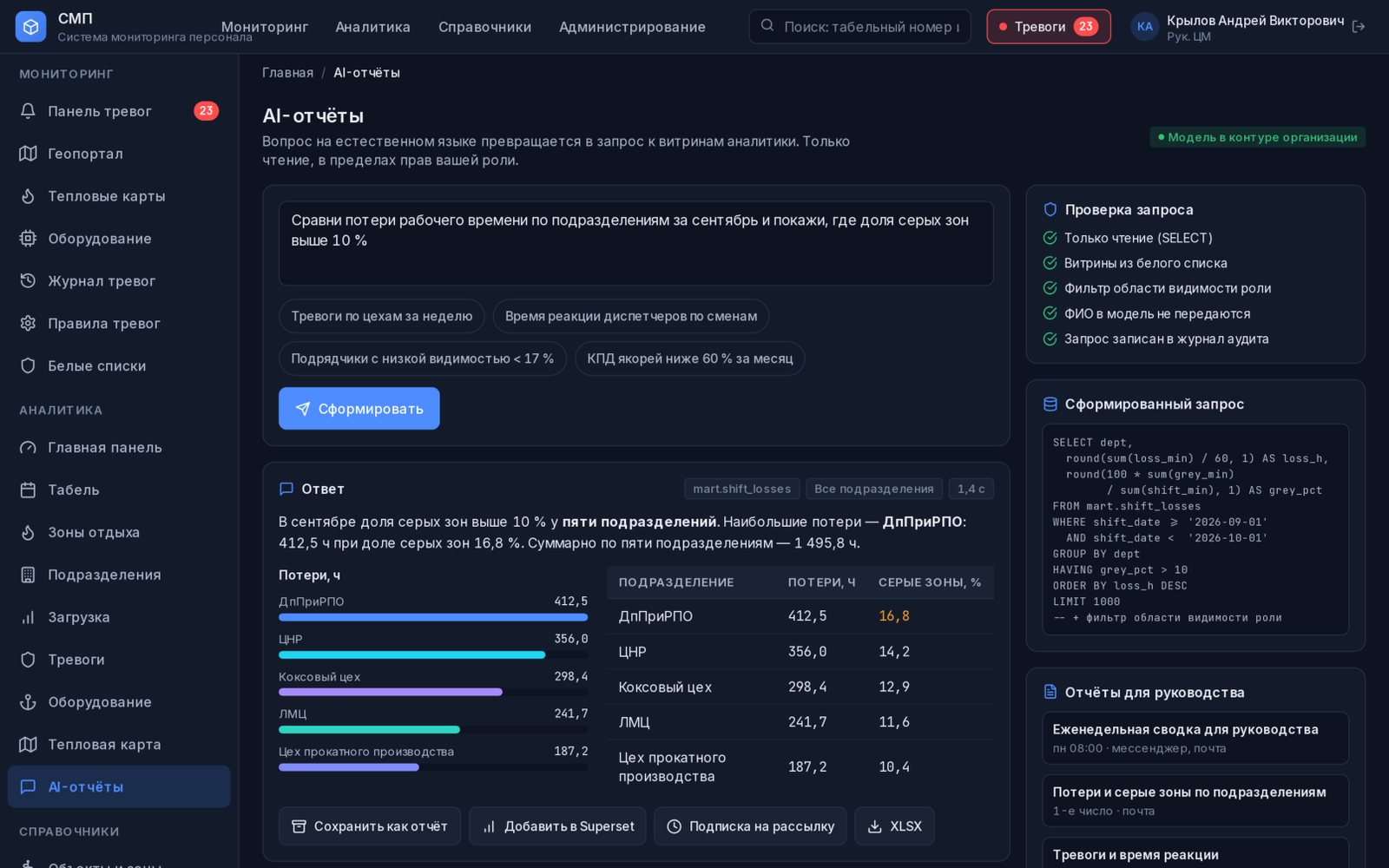The width and height of the screenshot is (1389, 868).
Task: Open Правила тревог gear icon
Action: coord(28,324)
